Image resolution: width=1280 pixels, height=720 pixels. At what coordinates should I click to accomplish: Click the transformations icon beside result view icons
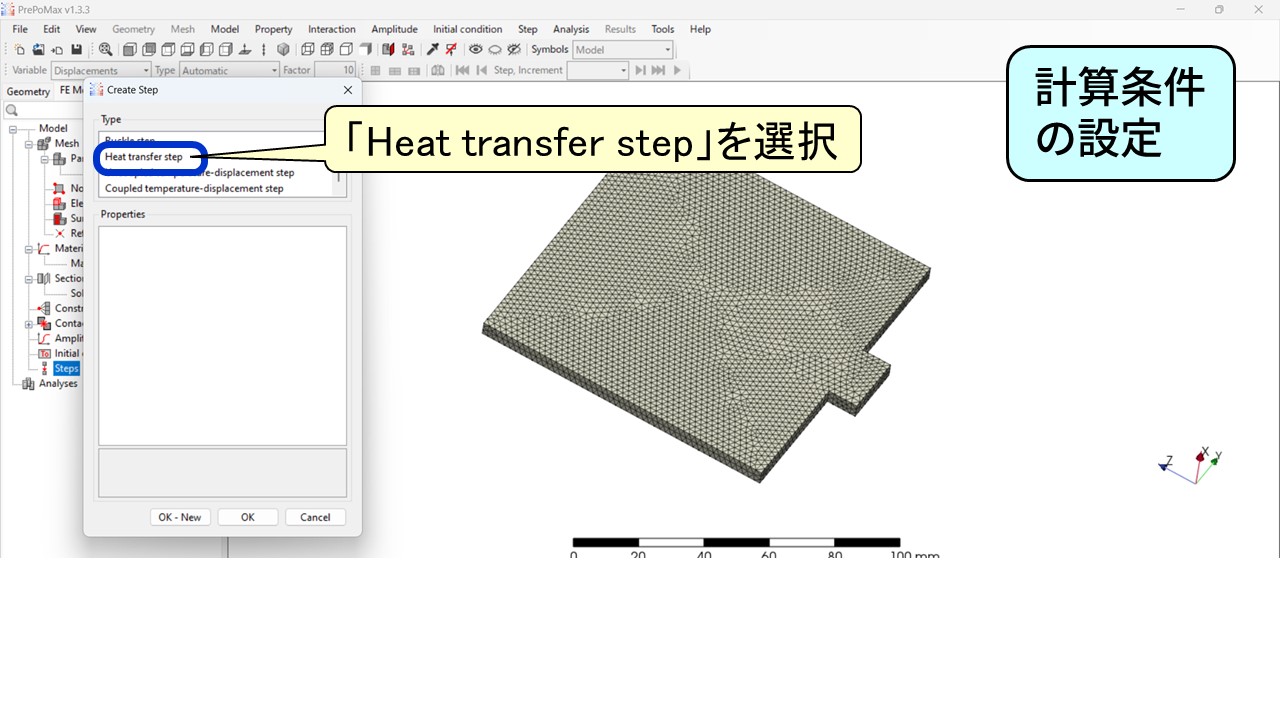pos(437,70)
